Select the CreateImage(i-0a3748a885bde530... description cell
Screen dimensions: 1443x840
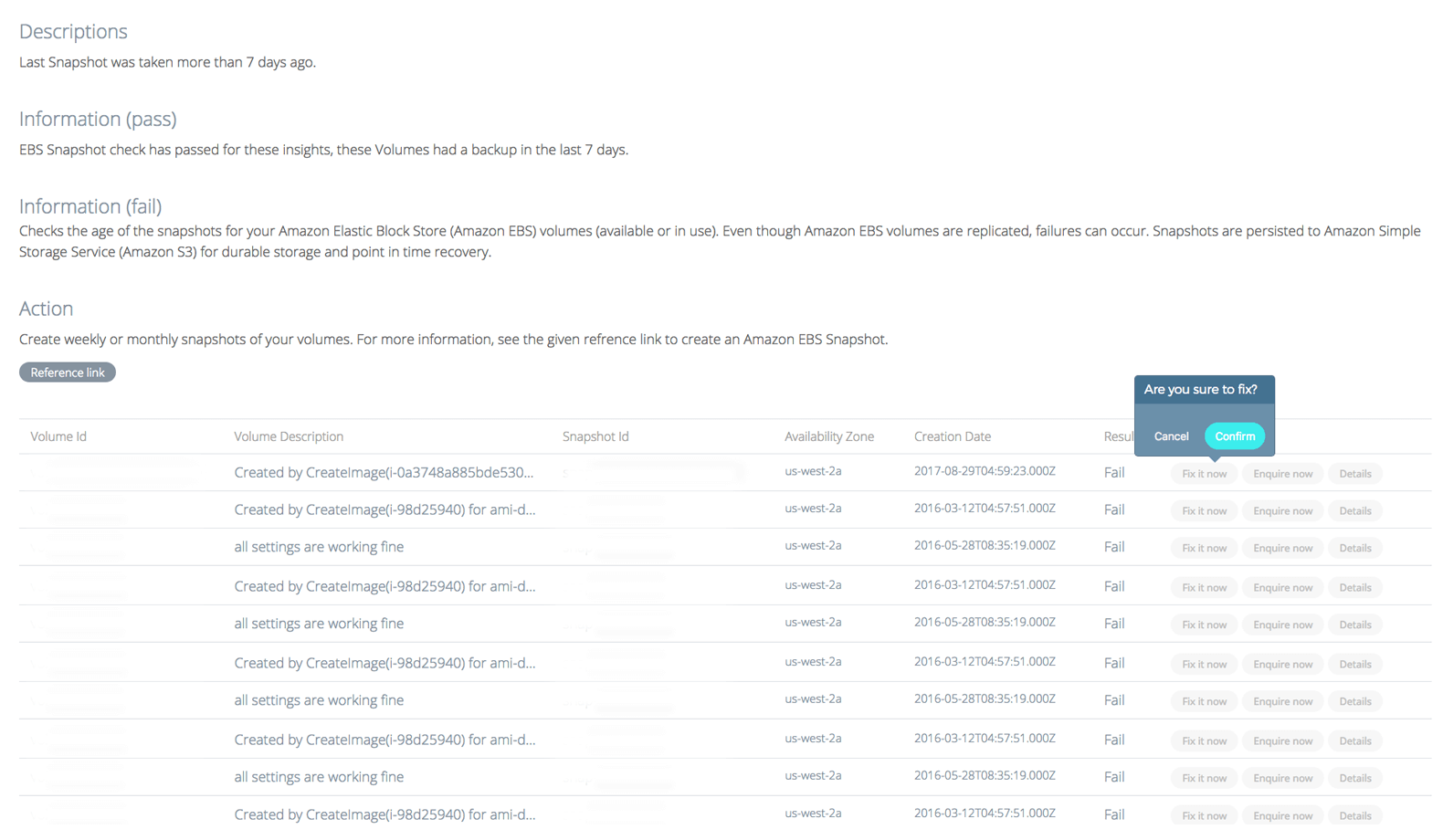coord(384,473)
